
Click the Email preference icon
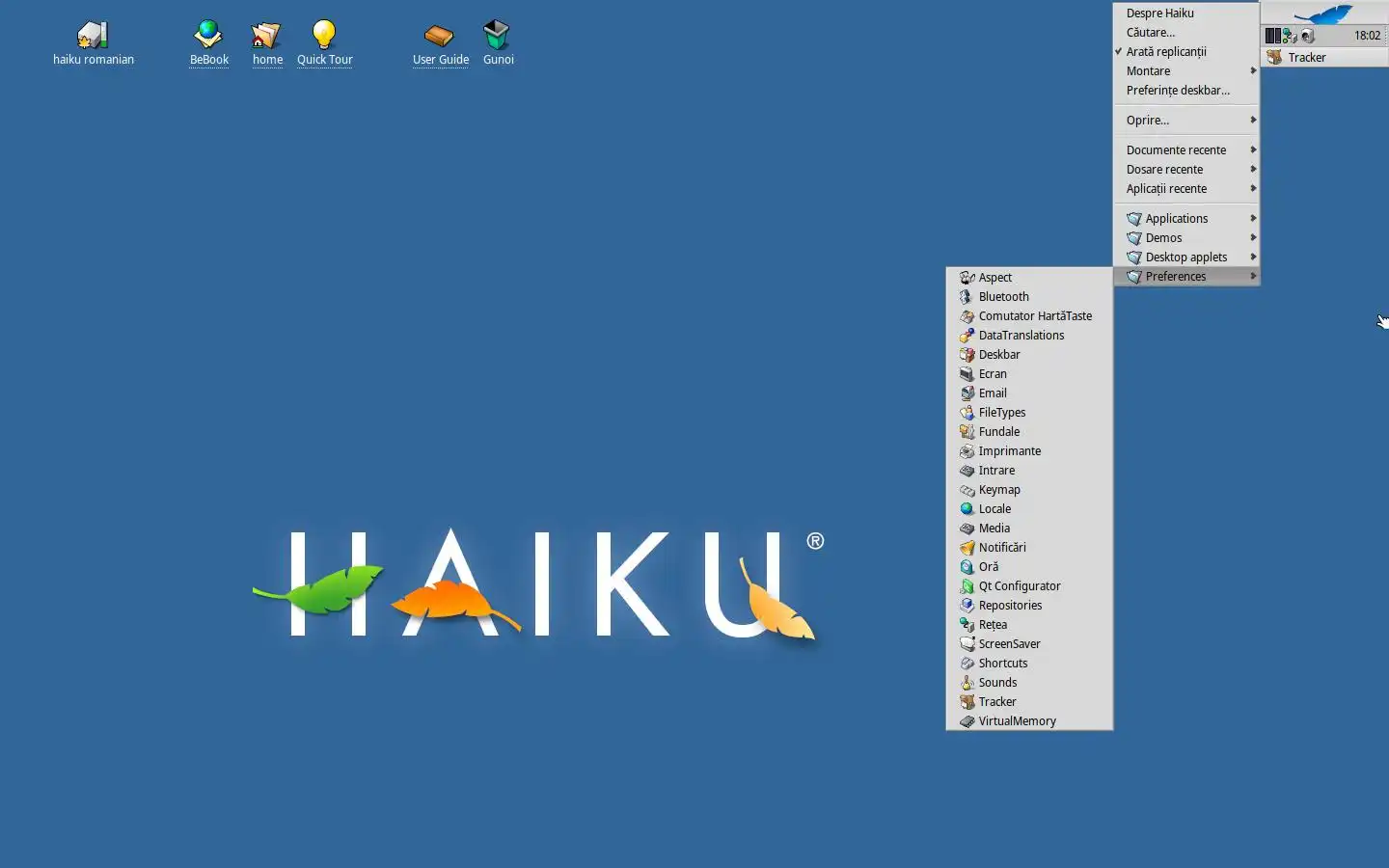click(x=967, y=393)
